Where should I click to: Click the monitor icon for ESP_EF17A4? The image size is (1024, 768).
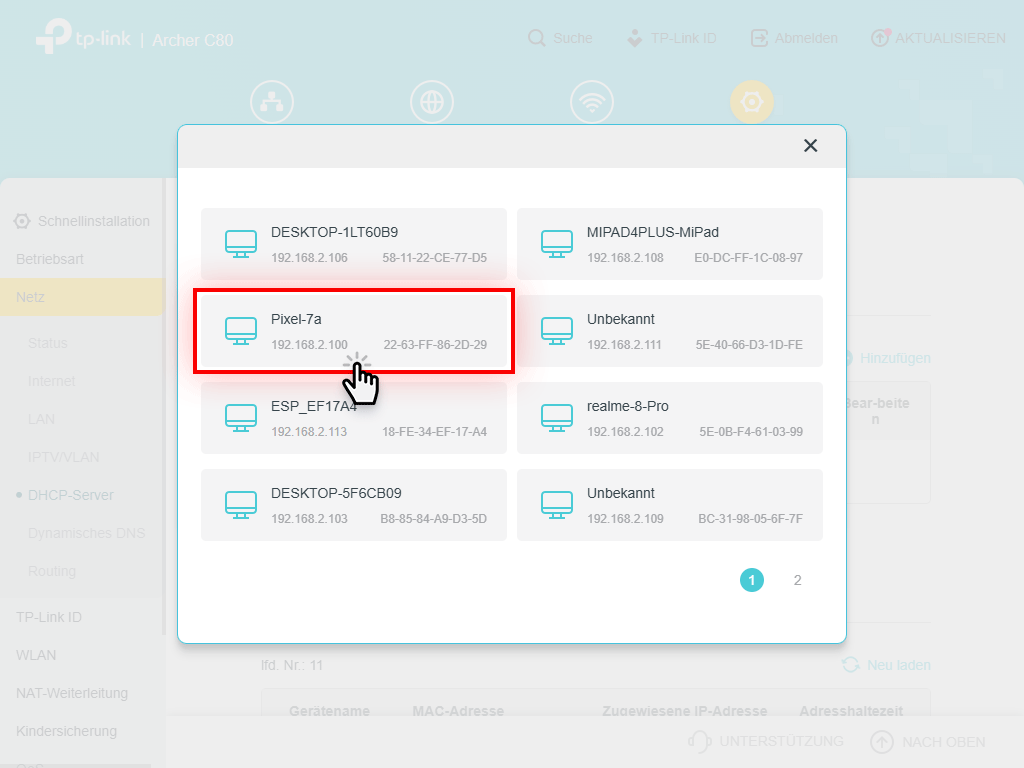pyautogui.click(x=241, y=418)
